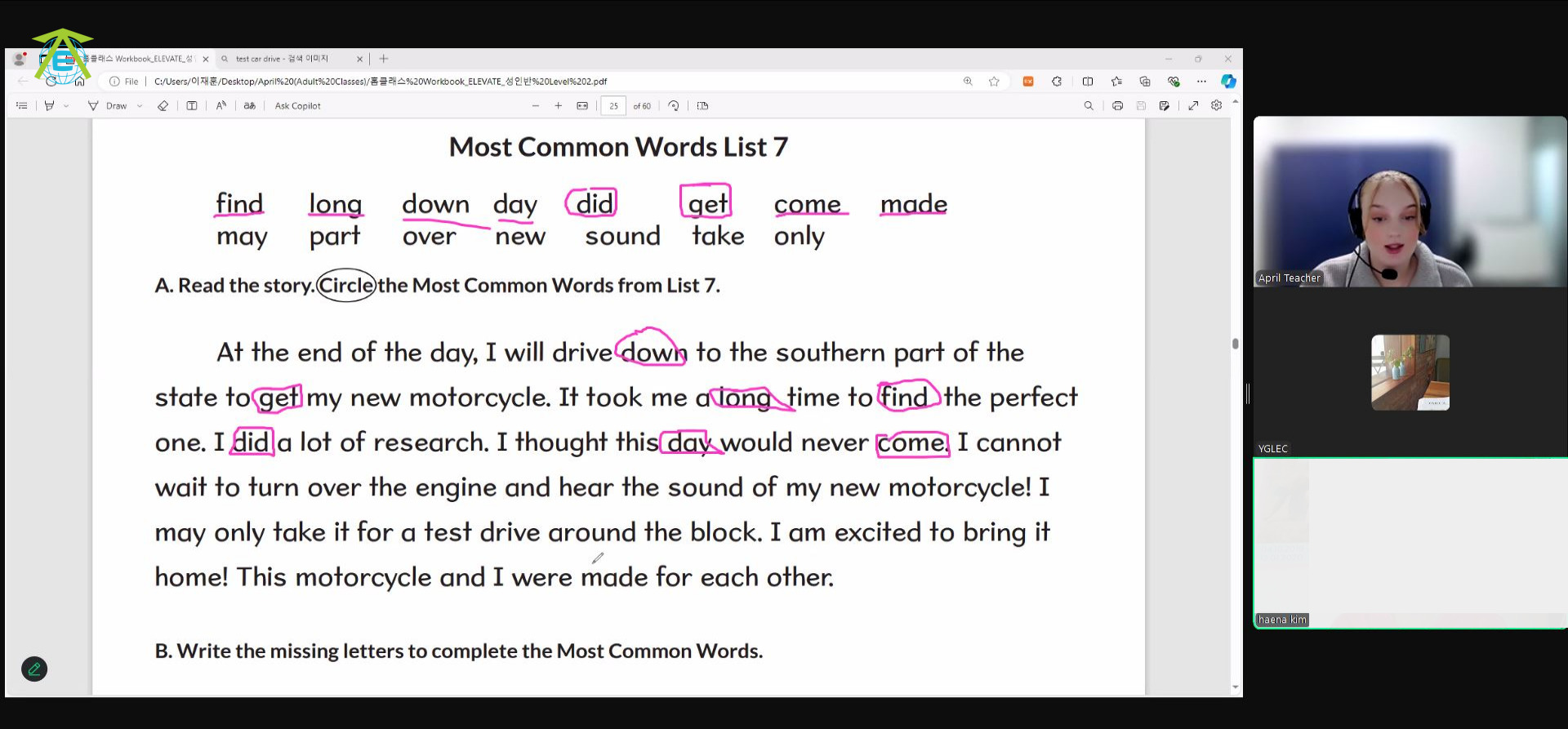Select the Highlight tool in the PDF toolbar
The width and height of the screenshot is (1568, 729).
tap(50, 106)
